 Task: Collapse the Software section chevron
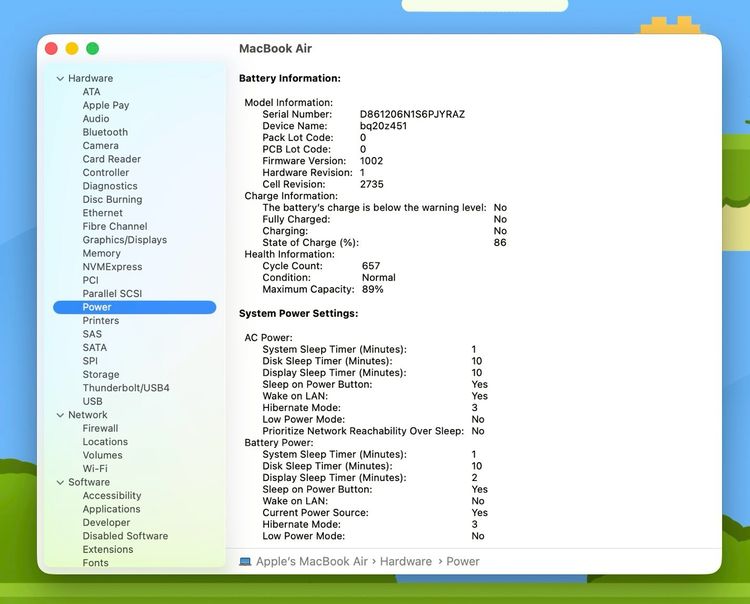tap(60, 483)
